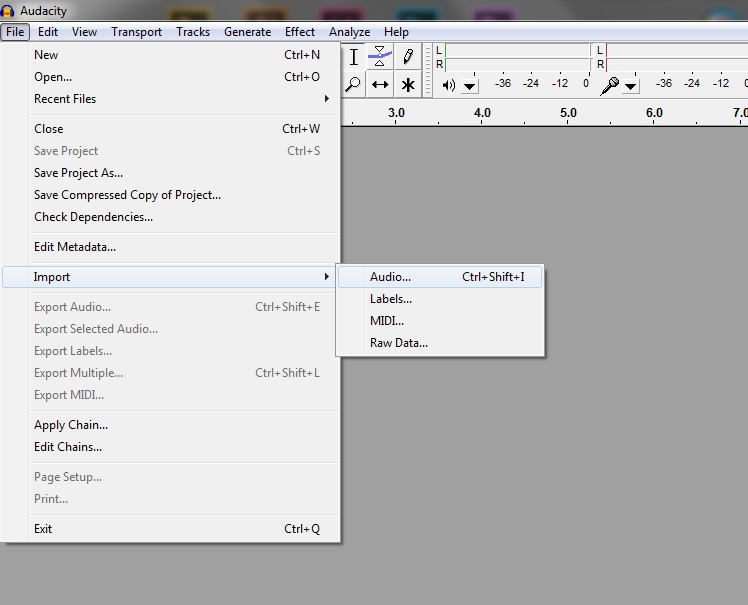Open the Help menu
The width and height of the screenshot is (748, 605).
pos(396,32)
